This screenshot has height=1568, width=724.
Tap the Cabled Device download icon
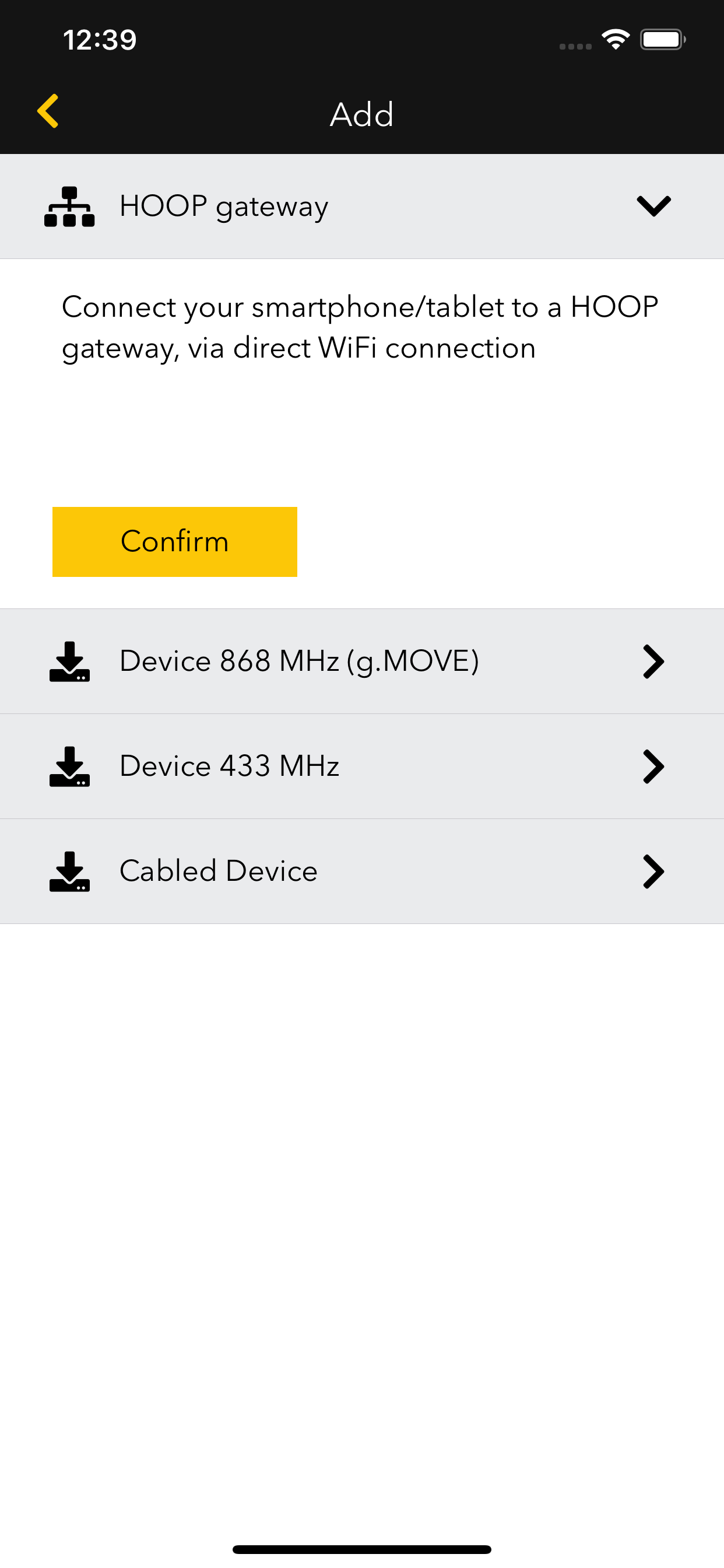[x=69, y=871]
